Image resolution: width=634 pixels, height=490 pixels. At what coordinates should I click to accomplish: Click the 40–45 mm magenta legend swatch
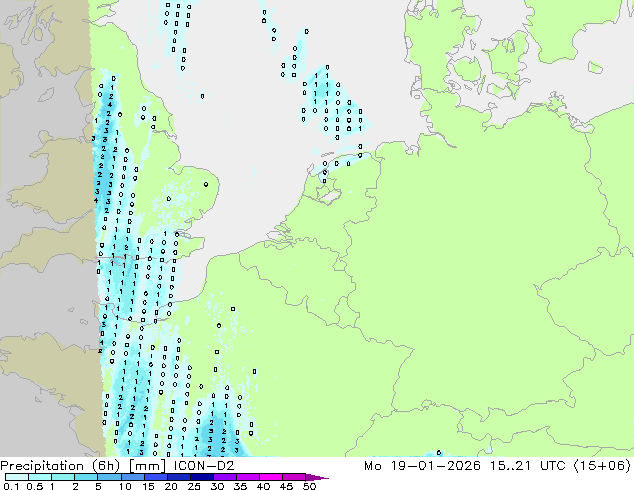(x=271, y=477)
